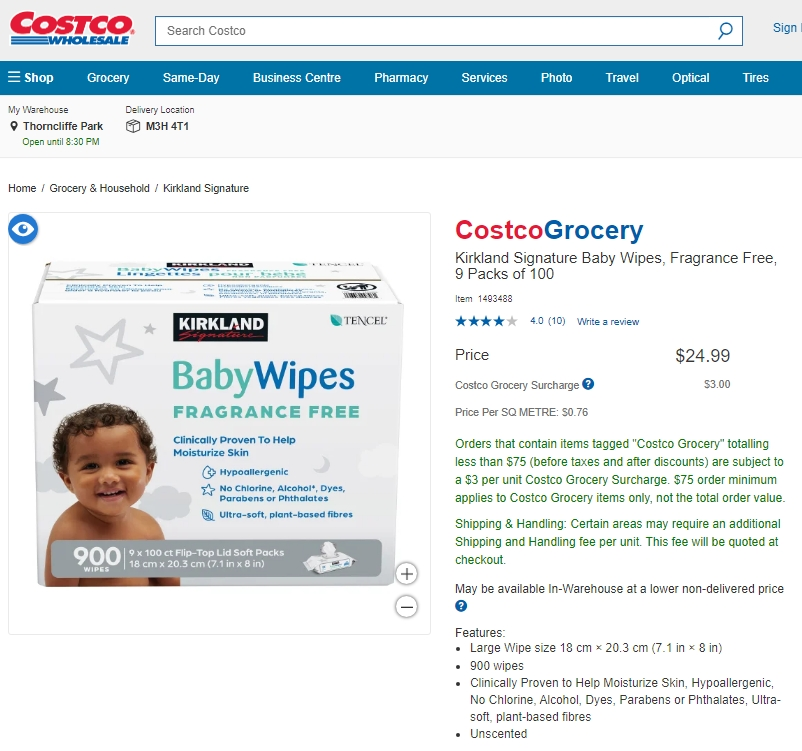Screen dimensions: 802x751
Task: Open the Shop hamburger menu
Action: click(31, 77)
